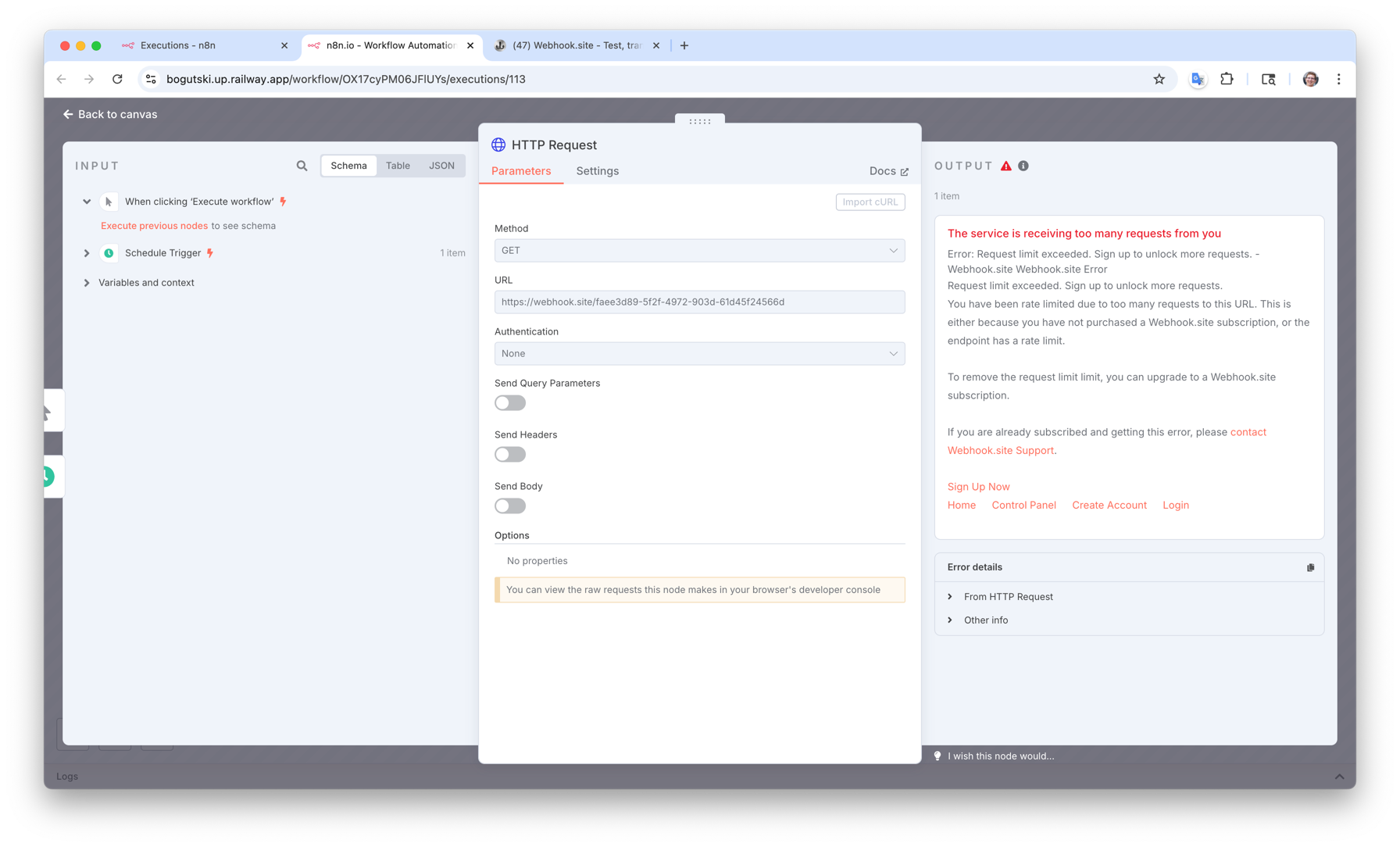Image resolution: width=1400 pixels, height=847 pixels.
Task: Click the output info icon
Action: pyautogui.click(x=1023, y=166)
